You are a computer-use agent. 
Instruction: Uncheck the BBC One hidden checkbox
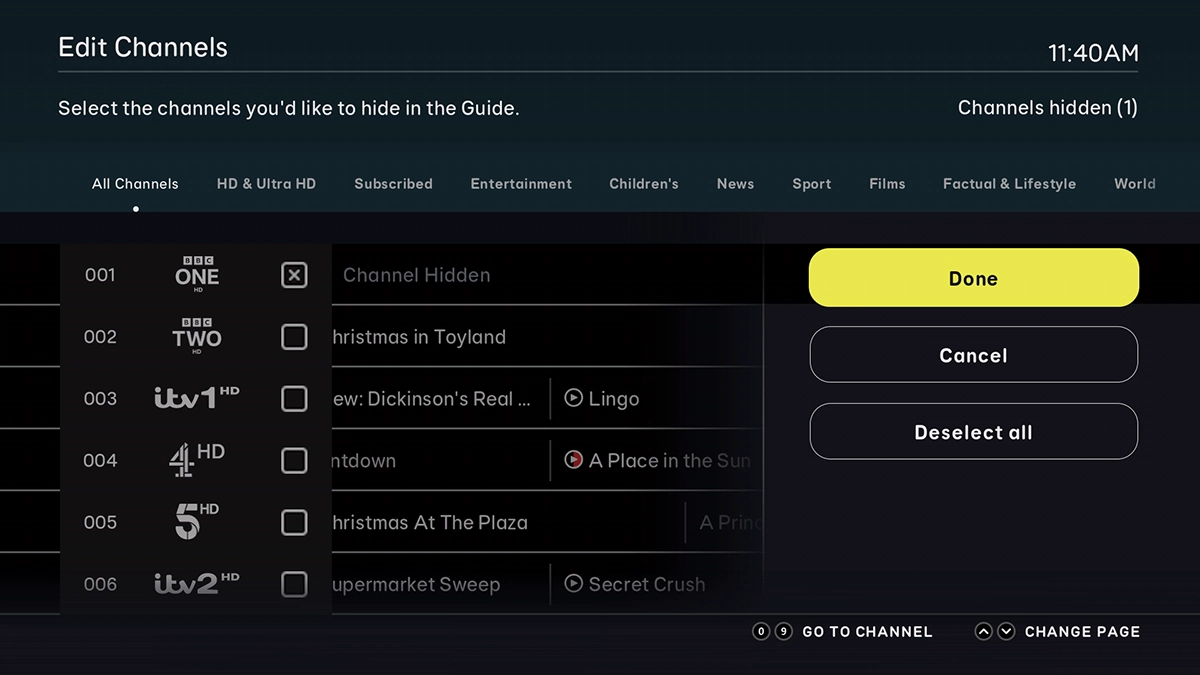[x=294, y=275]
